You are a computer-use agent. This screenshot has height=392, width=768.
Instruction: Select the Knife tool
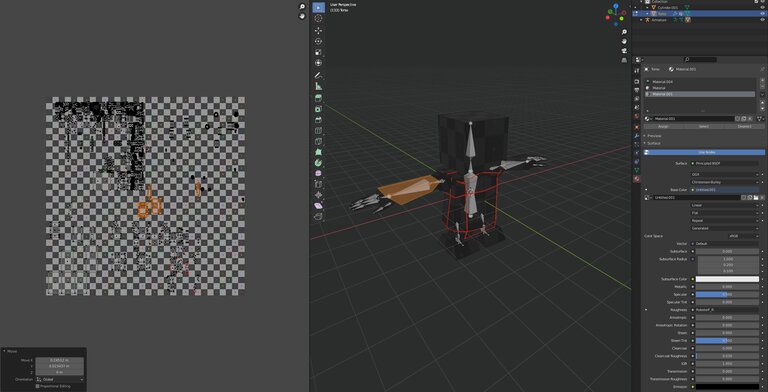coord(318,142)
